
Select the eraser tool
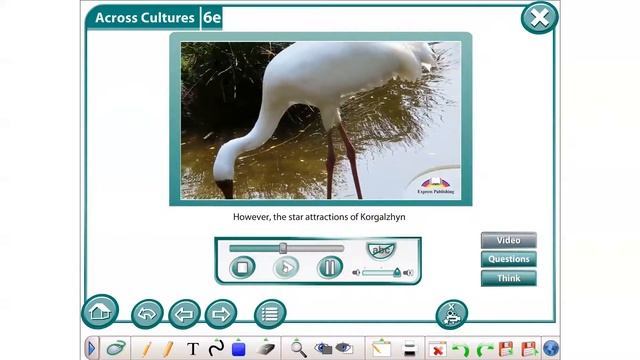pos(266,349)
